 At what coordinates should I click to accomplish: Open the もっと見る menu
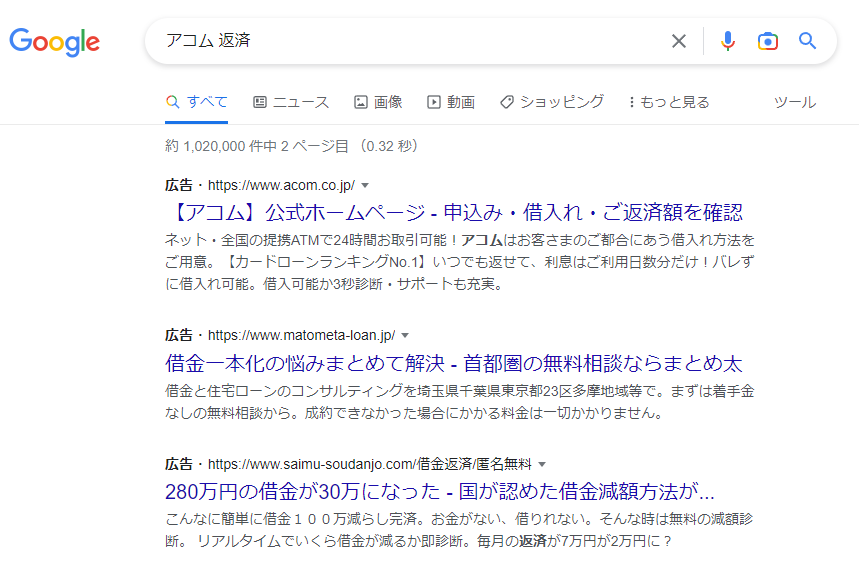[669, 102]
